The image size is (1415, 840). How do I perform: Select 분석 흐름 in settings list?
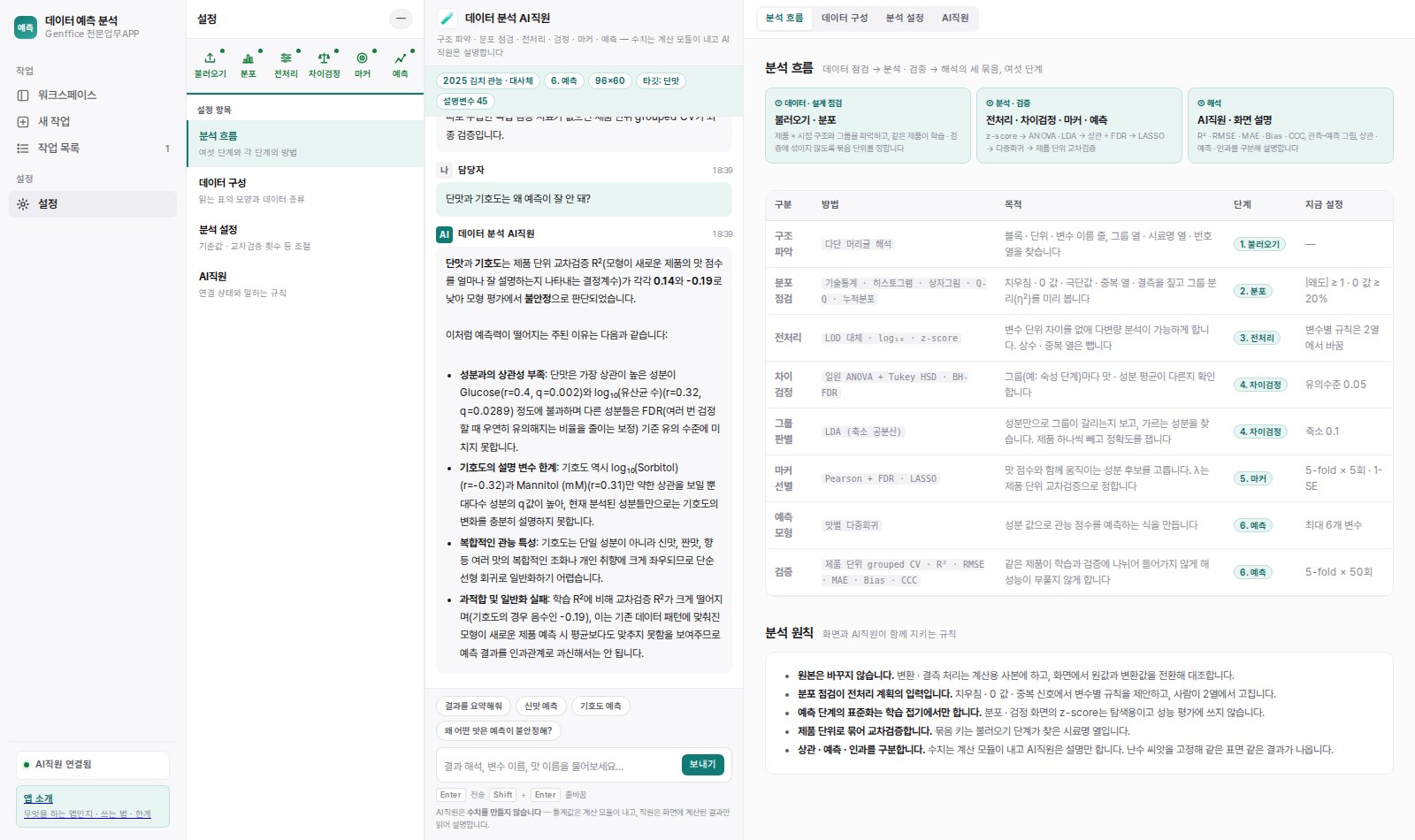pos(305,143)
